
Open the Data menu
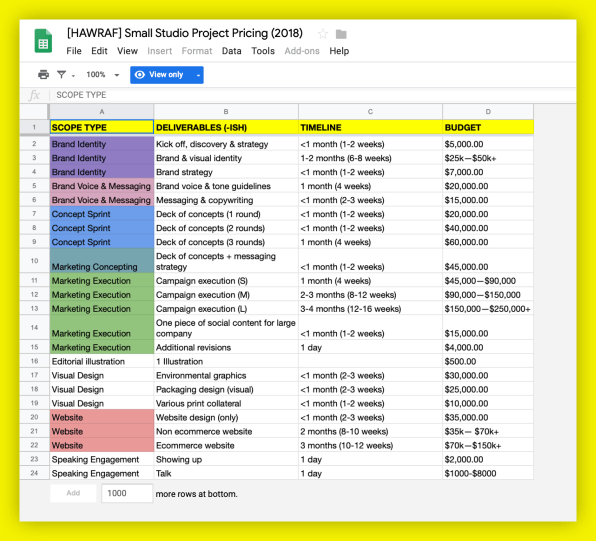pyautogui.click(x=231, y=51)
